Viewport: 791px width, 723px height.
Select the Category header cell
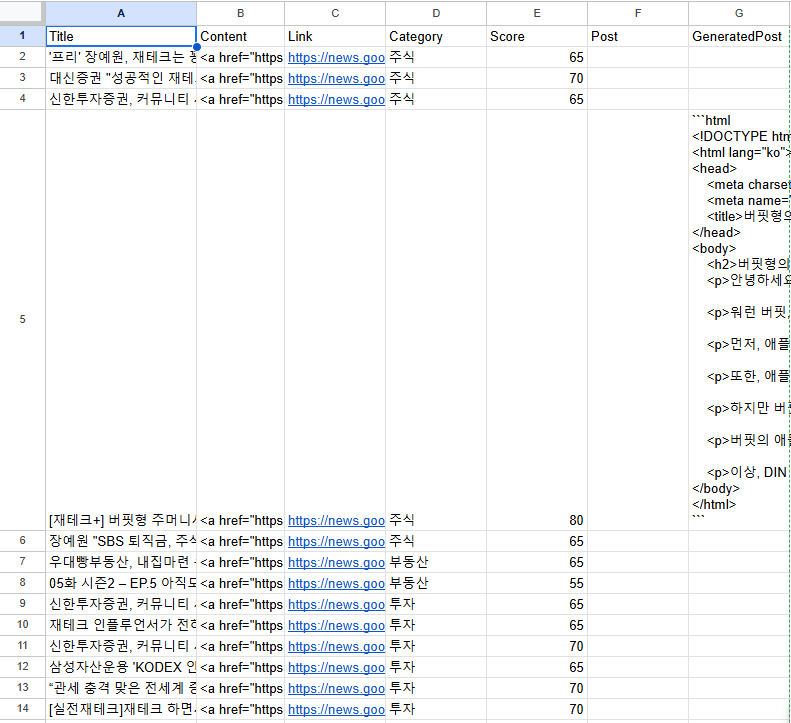[436, 36]
